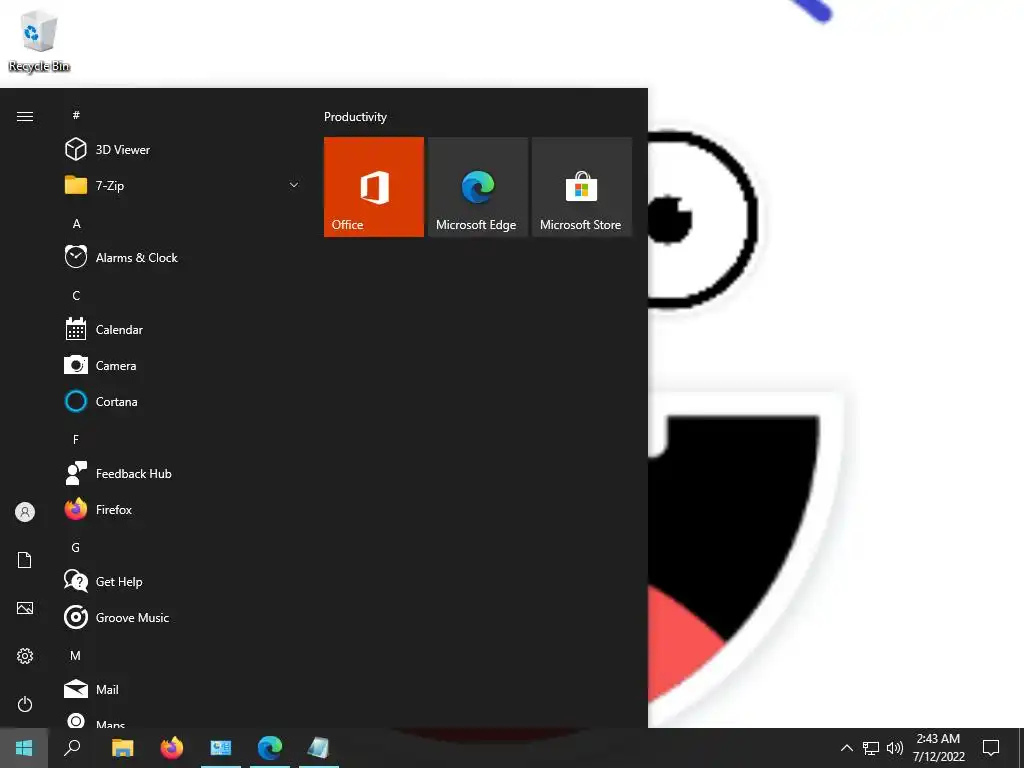This screenshot has height=768, width=1024.
Task: Open the Action Center notifications icon
Action: [x=991, y=748]
